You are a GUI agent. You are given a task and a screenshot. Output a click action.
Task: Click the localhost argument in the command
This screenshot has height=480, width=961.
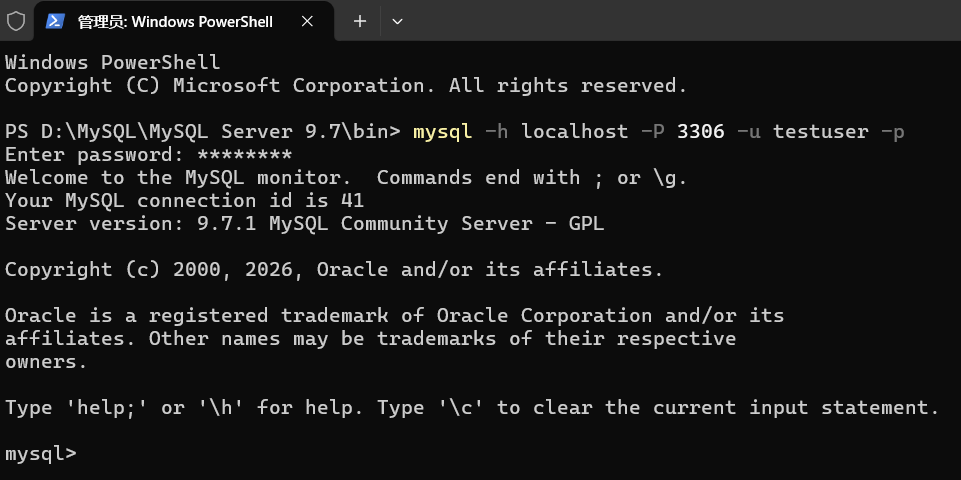coord(575,132)
